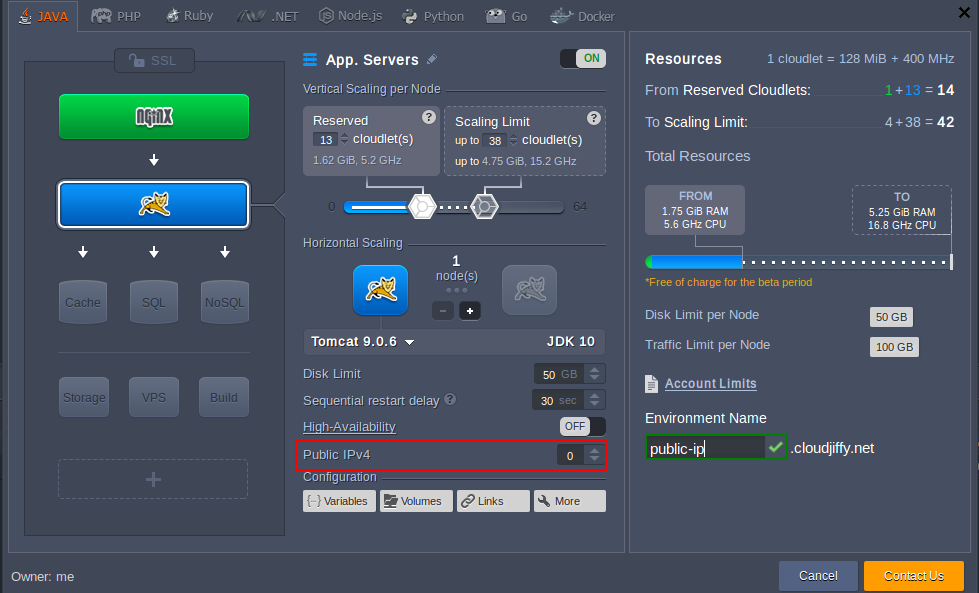
Task: Toggle High-Availability OFF switch
Action: point(583,426)
